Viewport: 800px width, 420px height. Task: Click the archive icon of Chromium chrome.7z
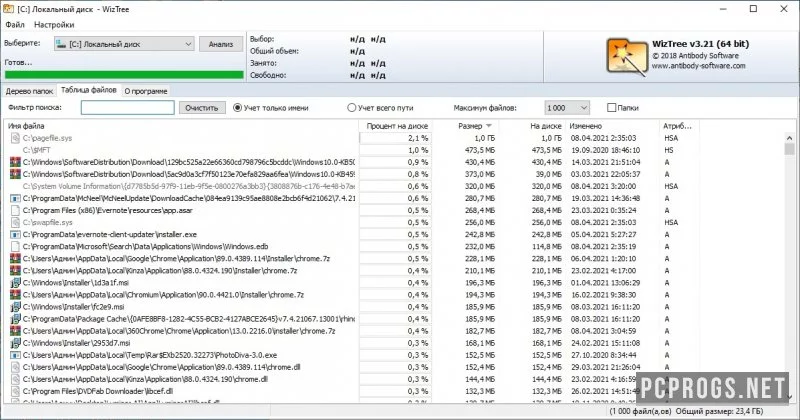coord(15,295)
